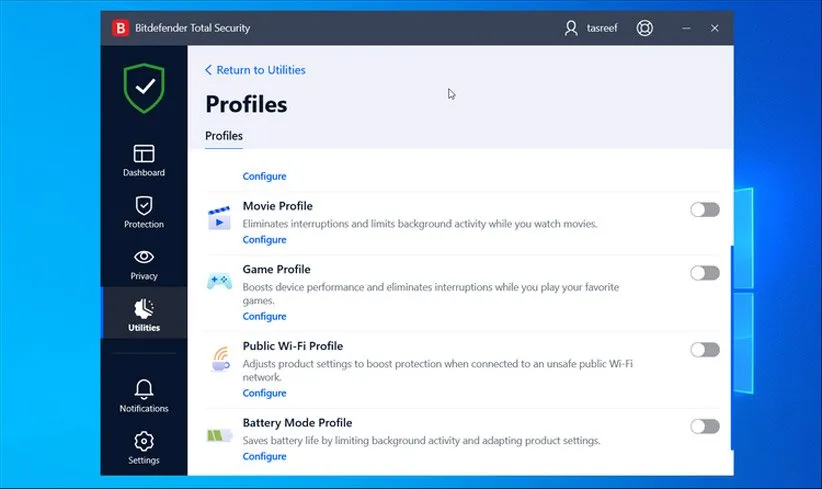
Task: Enable the Movie Profile toggle
Action: point(704,209)
